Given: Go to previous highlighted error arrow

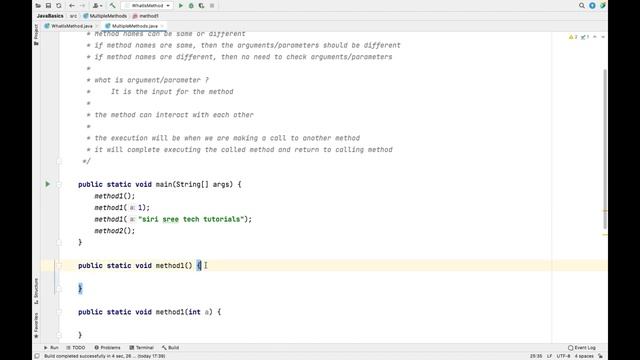Looking at the screenshot, I should 595,37.
